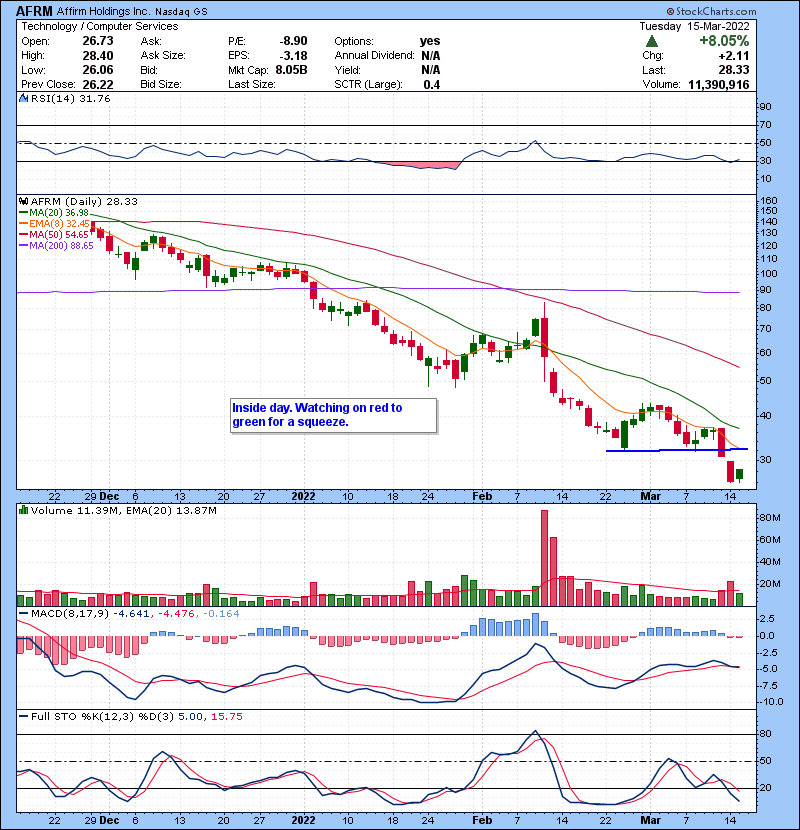Screen dimensions: 800x830
Task: Click the MA(50) 54.65 legend entry
Action: coord(59,234)
